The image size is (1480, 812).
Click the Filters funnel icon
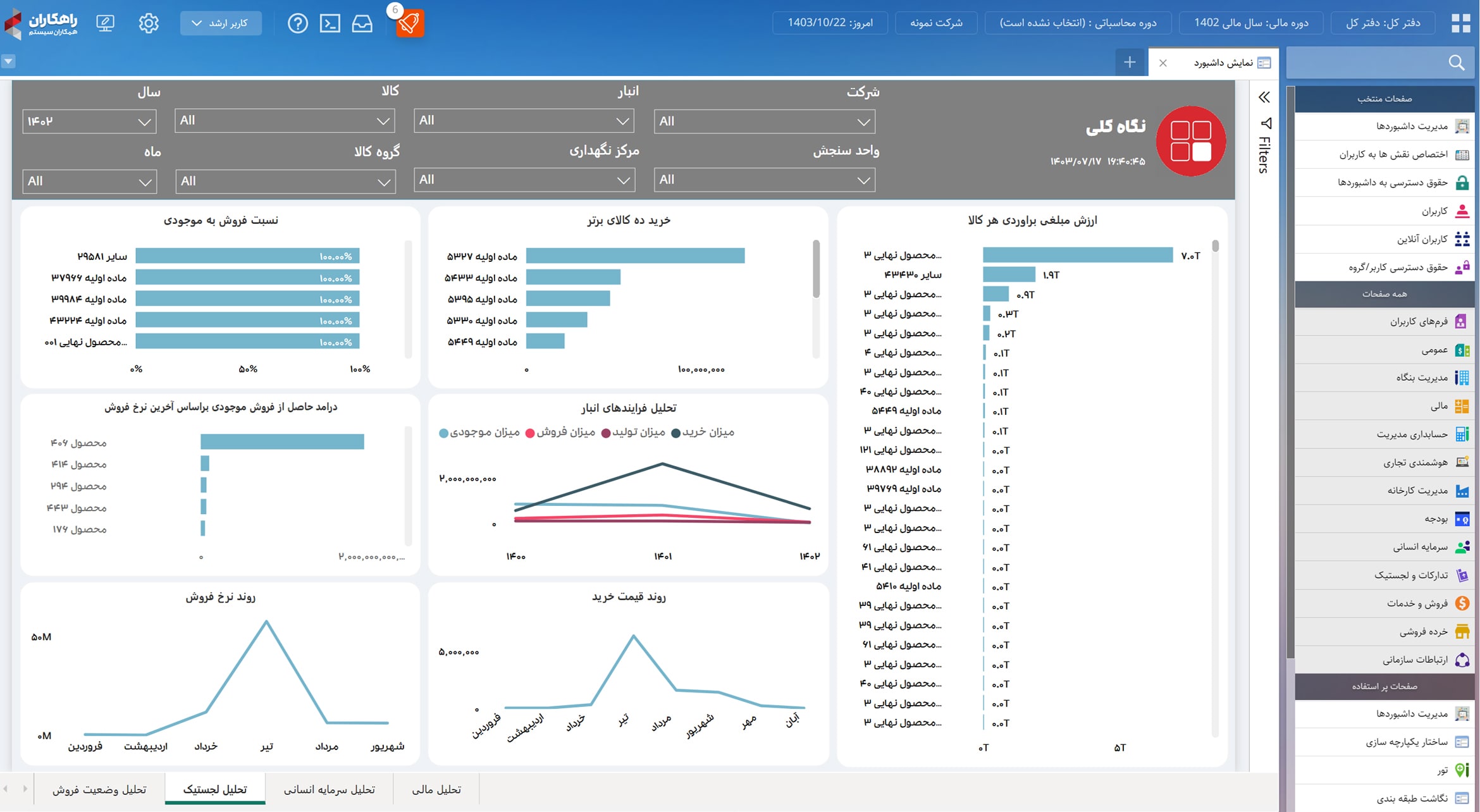1265,123
